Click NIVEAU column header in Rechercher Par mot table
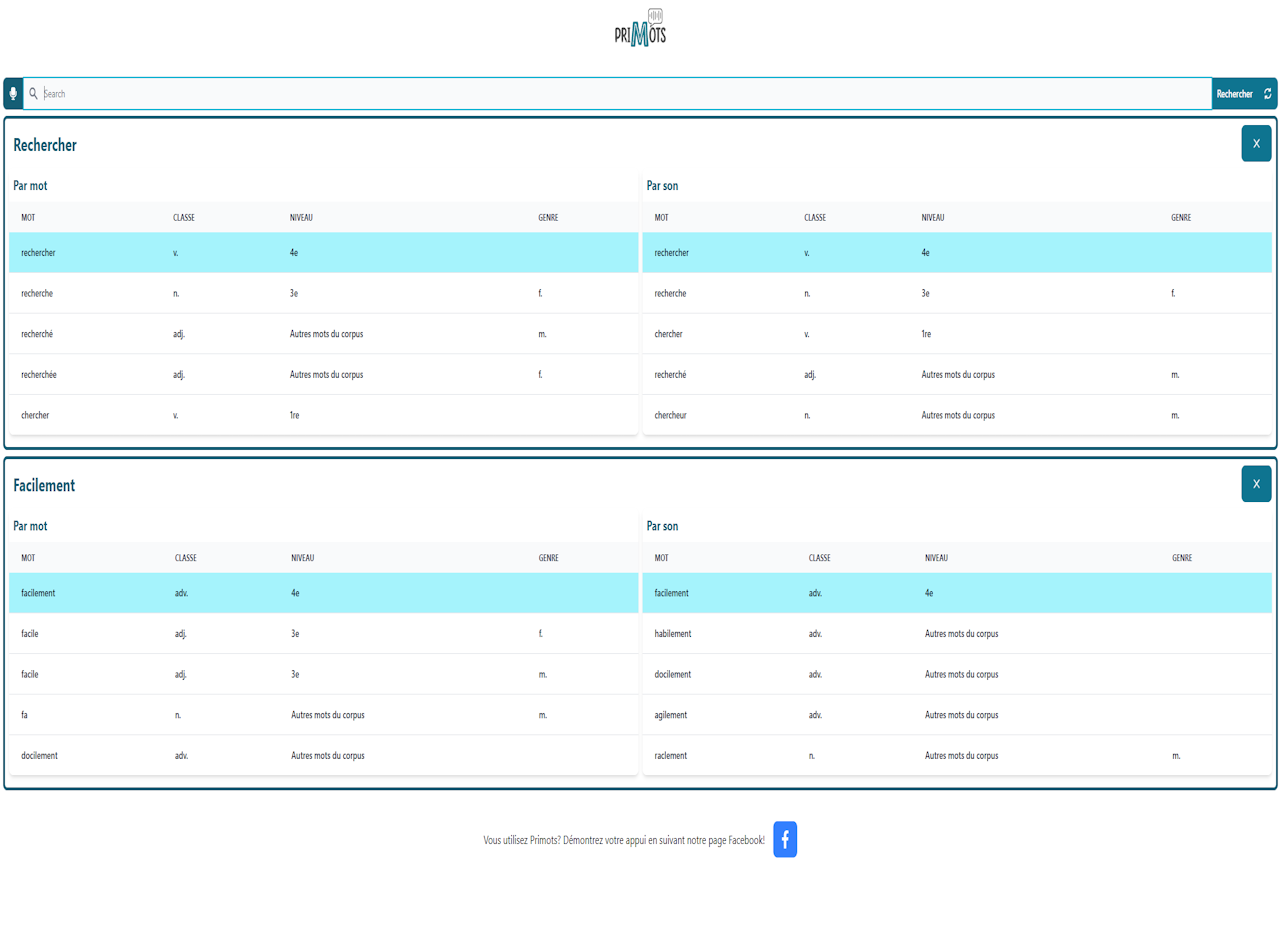The width and height of the screenshot is (1280, 933). tap(302, 218)
